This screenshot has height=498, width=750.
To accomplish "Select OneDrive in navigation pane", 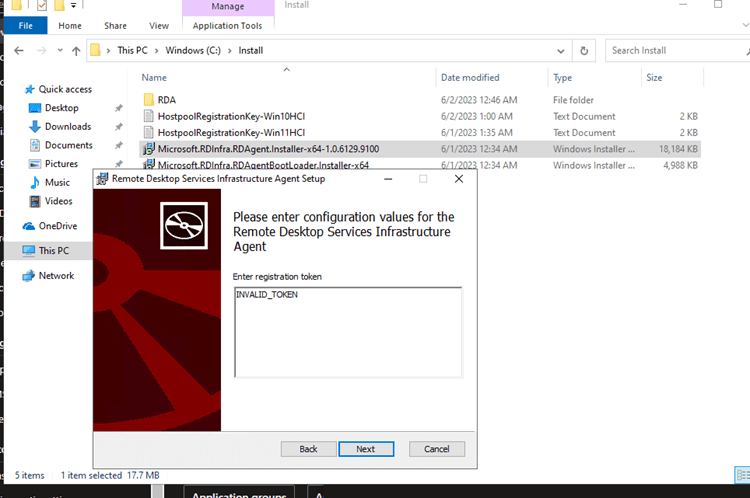I will coord(58,226).
